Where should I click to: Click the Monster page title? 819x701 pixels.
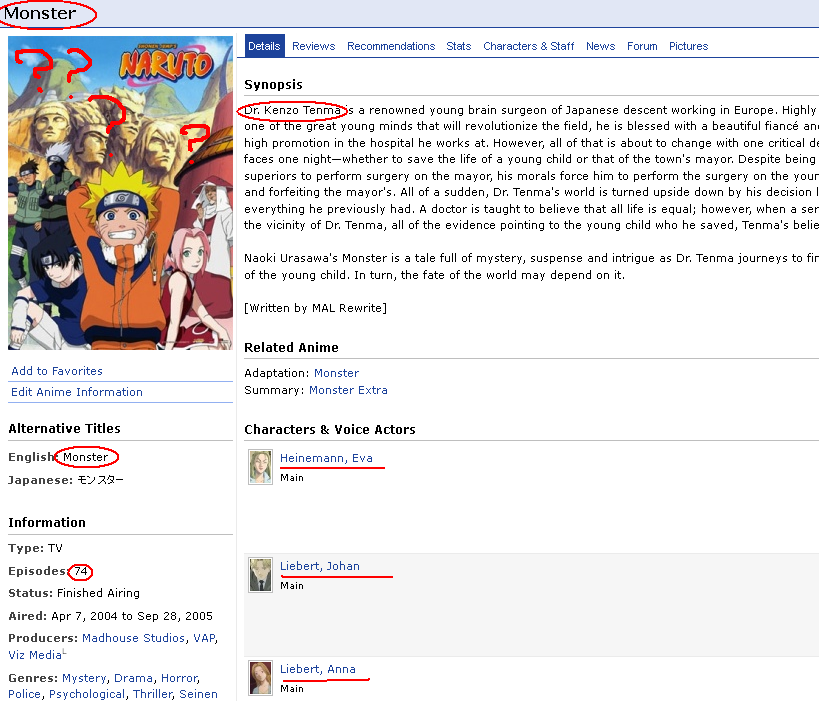pyautogui.click(x=40, y=13)
